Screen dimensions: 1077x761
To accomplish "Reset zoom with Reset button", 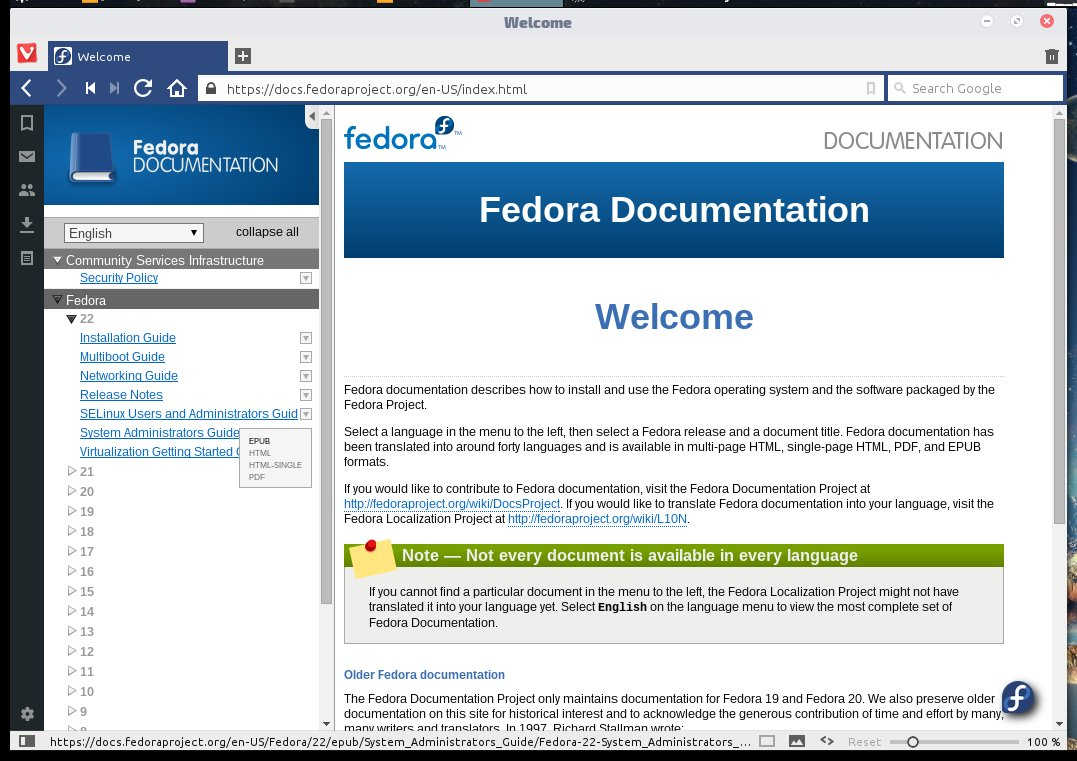I will tap(863, 742).
